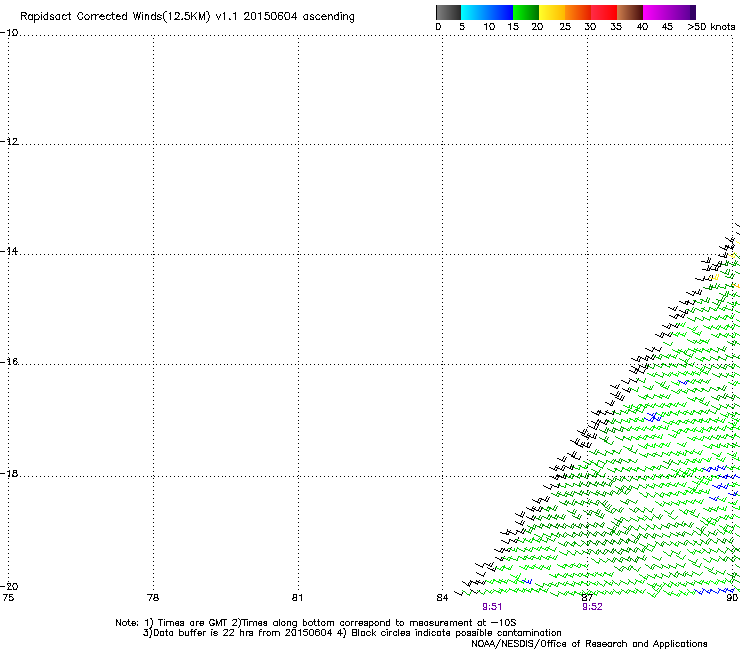Select the red 30-35 knots legend swatch
The height and width of the screenshot is (650, 740).
(x=604, y=12)
